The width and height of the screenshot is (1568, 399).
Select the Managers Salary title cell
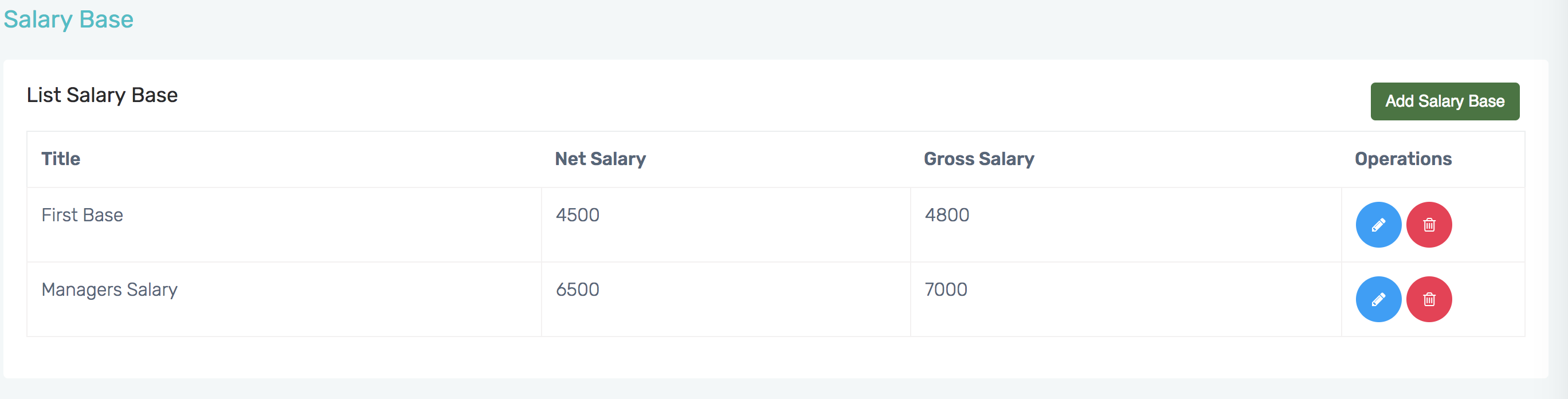pyautogui.click(x=109, y=290)
